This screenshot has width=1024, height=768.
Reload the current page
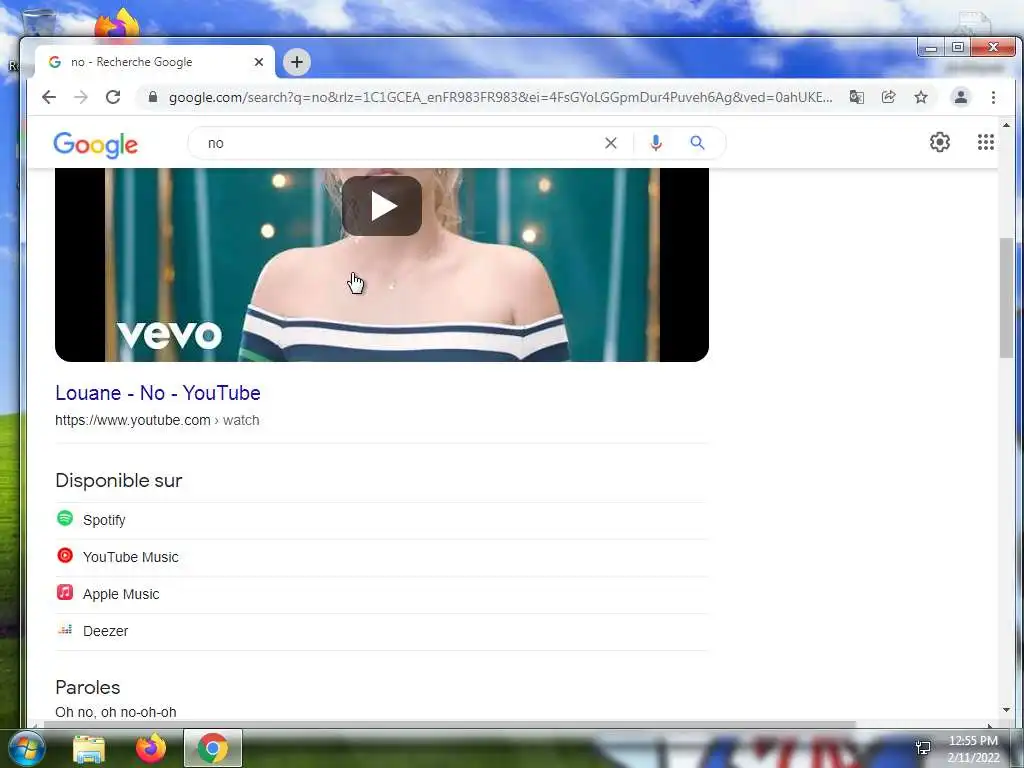[113, 97]
